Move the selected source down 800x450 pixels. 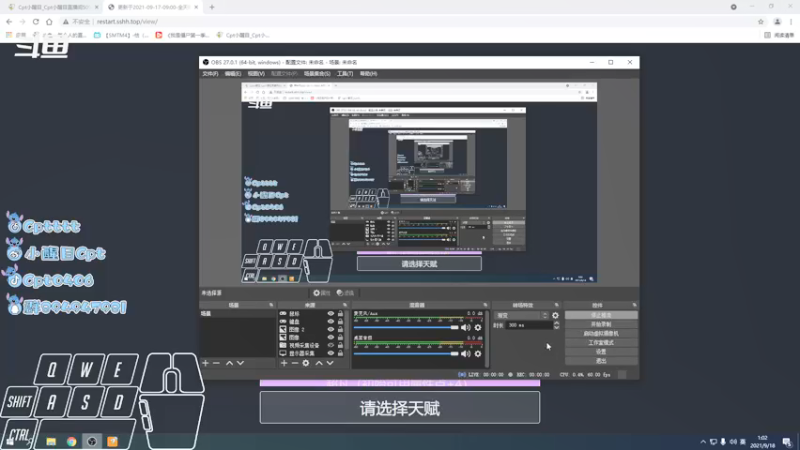pyautogui.click(x=330, y=363)
